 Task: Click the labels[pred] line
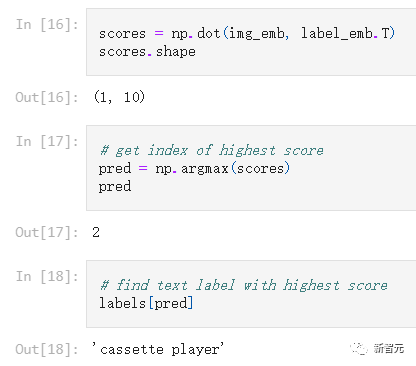click(146, 303)
